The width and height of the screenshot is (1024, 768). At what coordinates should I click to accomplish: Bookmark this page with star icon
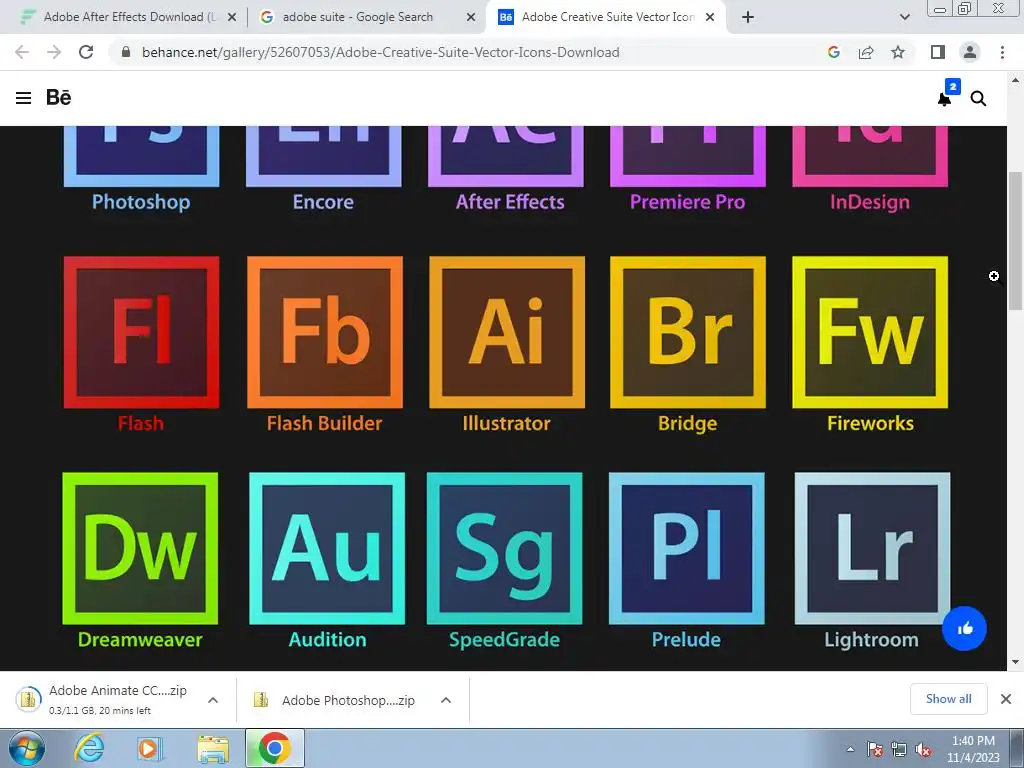tap(898, 52)
